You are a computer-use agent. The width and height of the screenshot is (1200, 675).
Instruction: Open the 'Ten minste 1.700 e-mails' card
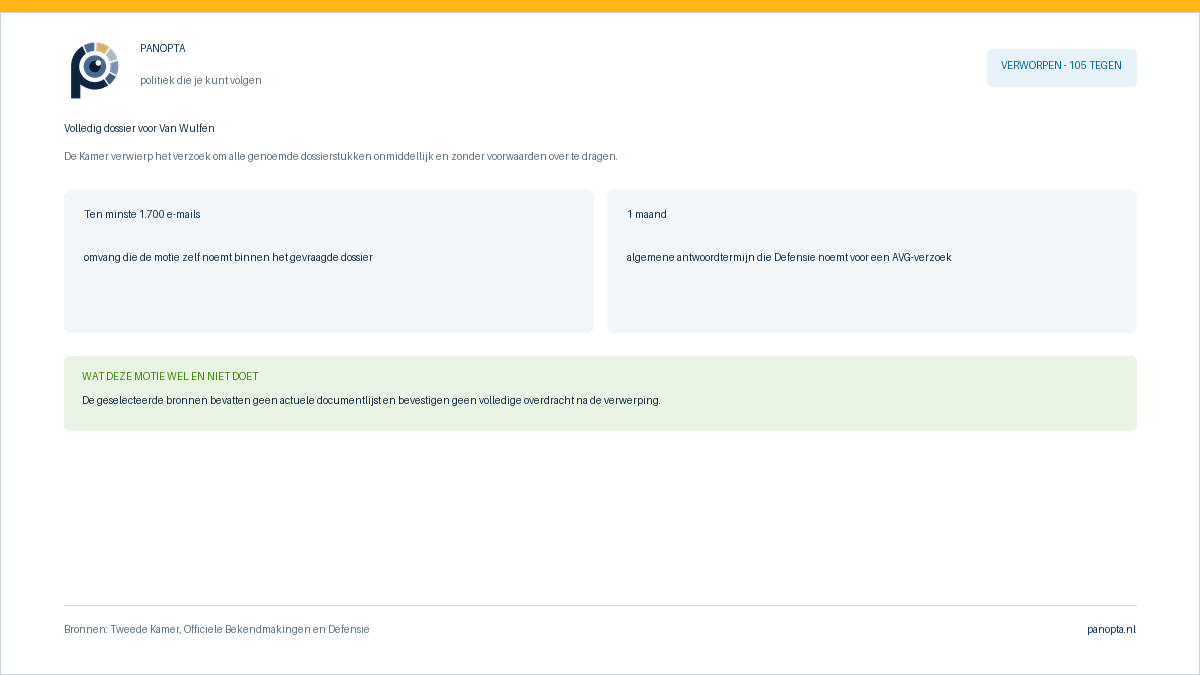(x=329, y=261)
